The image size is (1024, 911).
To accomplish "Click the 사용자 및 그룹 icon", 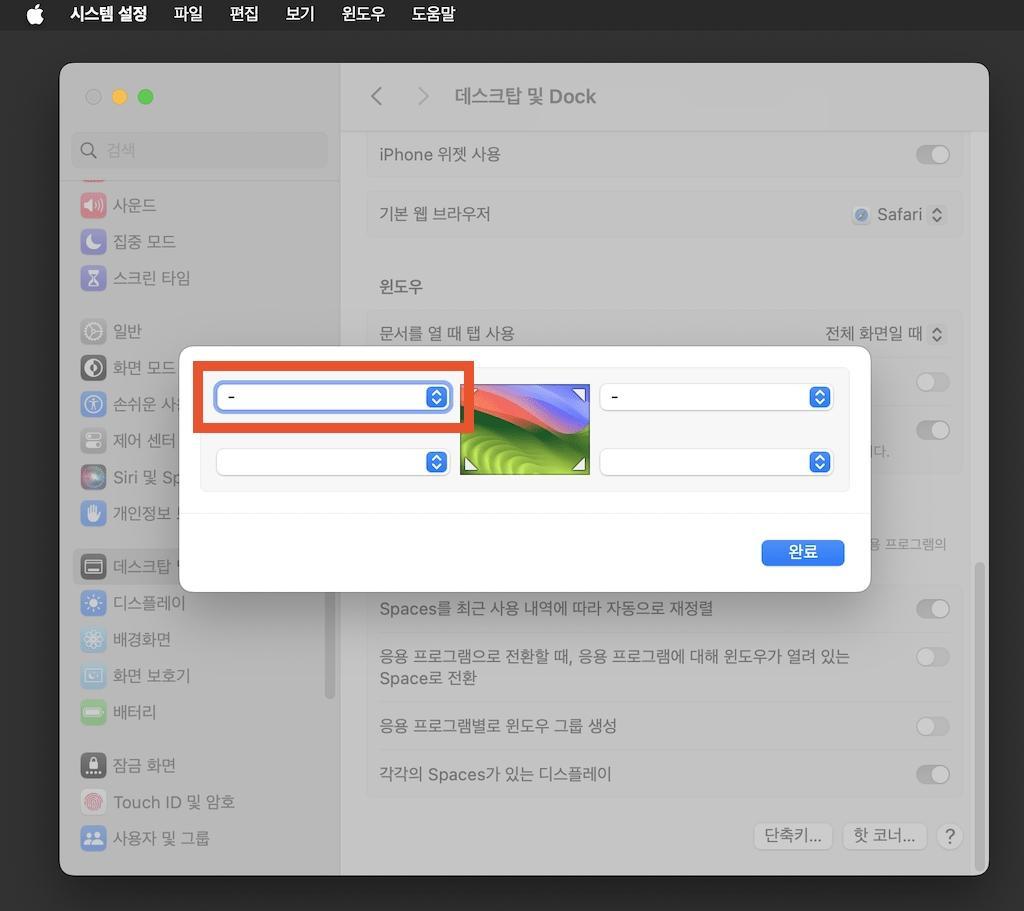I will pos(93,838).
